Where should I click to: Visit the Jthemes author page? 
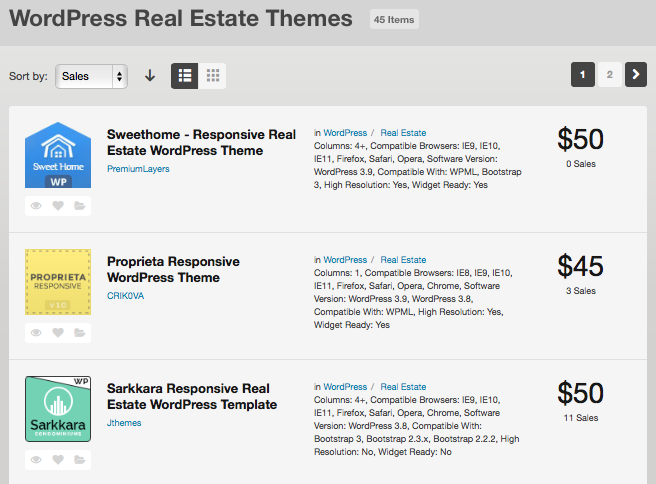coord(124,423)
